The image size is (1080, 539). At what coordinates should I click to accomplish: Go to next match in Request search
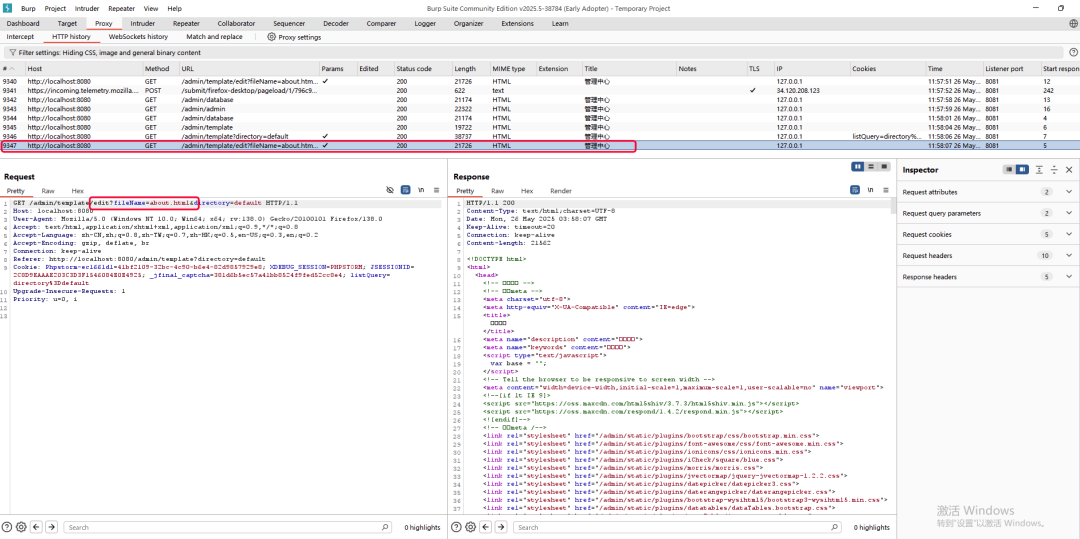point(52,527)
